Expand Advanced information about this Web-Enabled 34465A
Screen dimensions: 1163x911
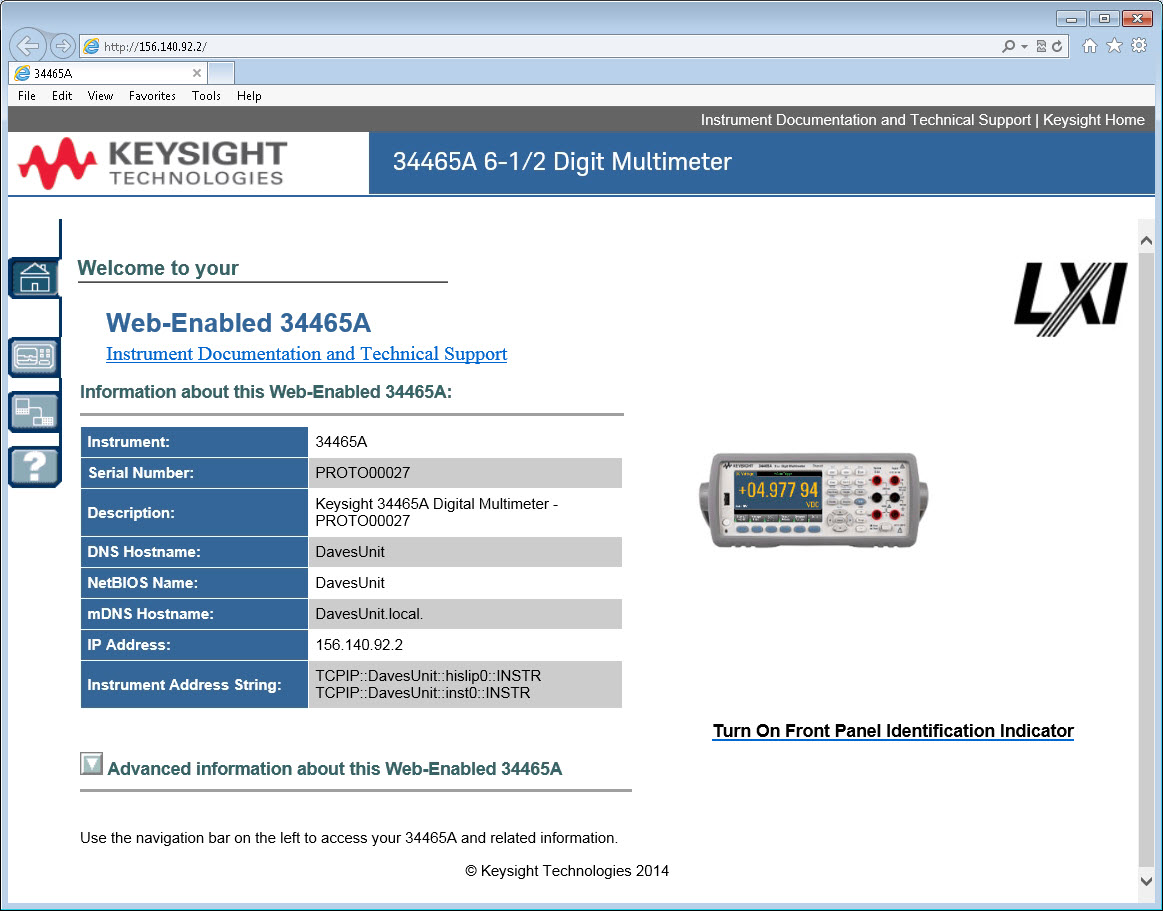(x=91, y=763)
